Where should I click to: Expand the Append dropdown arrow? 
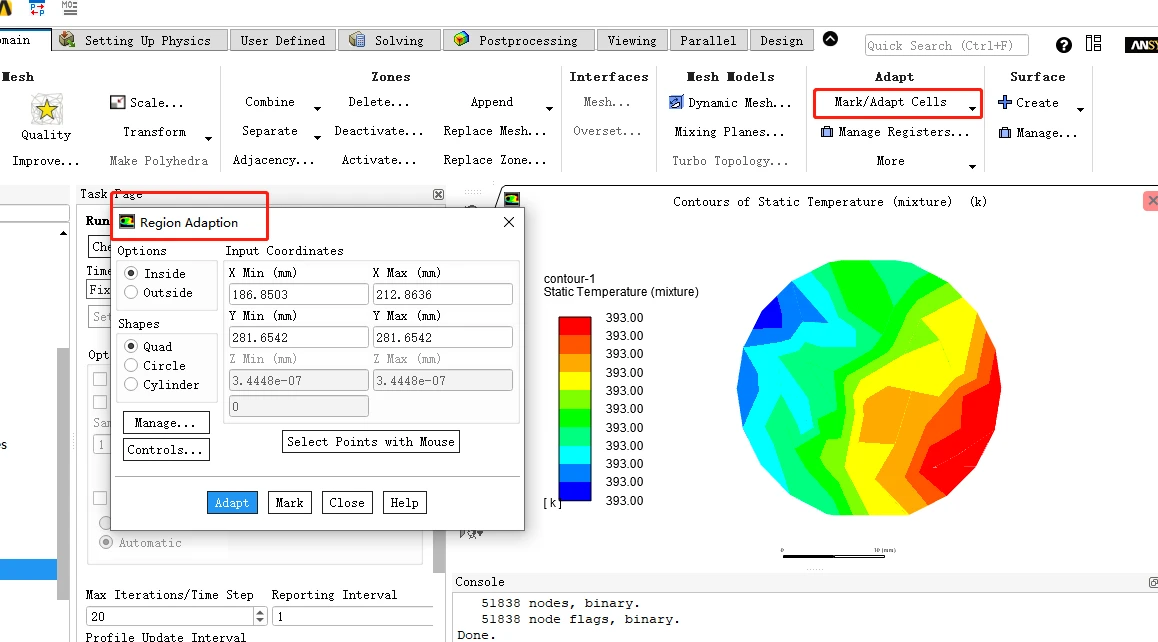point(549,109)
